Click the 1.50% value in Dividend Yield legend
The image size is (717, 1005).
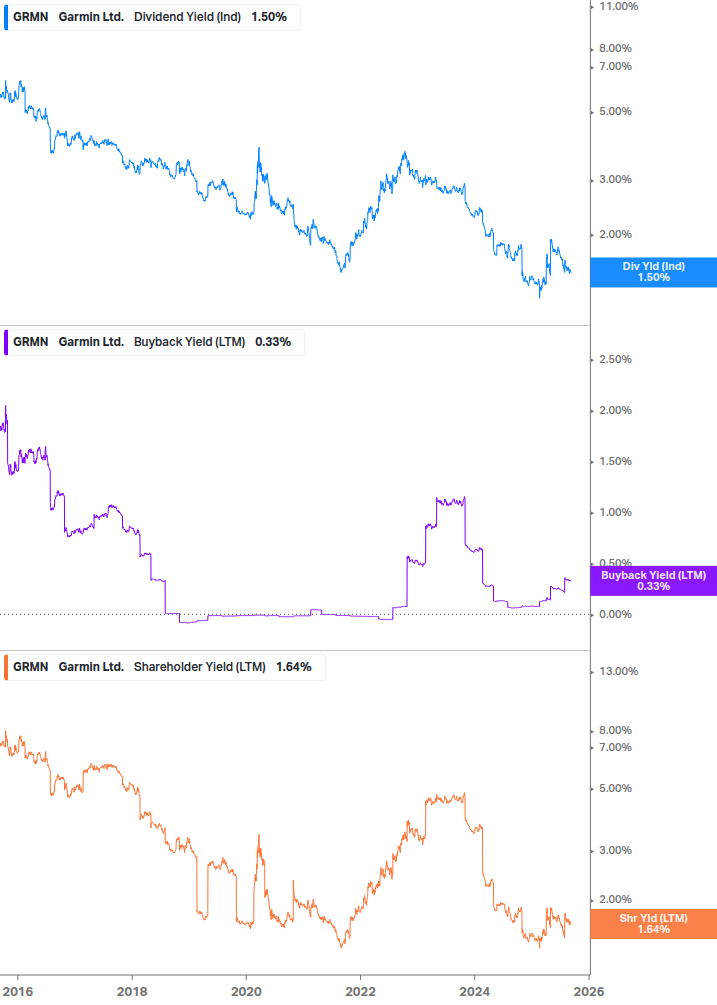point(269,17)
